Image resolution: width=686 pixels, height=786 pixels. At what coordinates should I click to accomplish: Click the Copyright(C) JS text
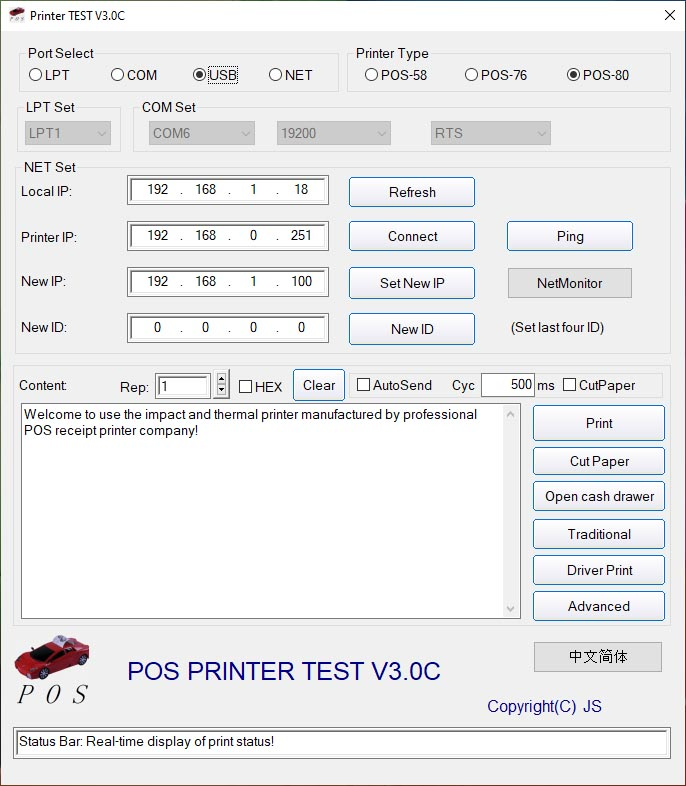click(544, 706)
